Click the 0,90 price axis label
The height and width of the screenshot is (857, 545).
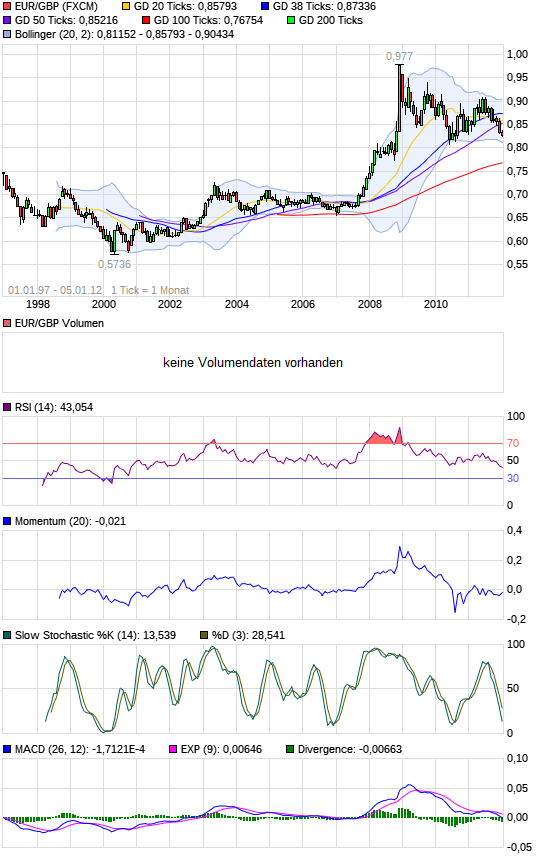tap(517, 101)
